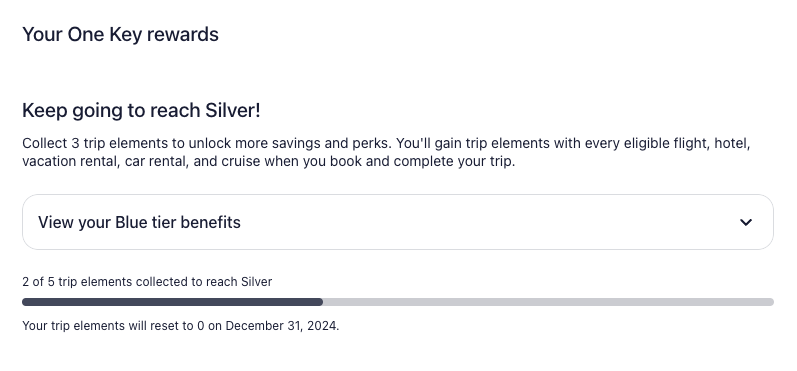Click the light gray unfilled progress bar section
The height and width of the screenshot is (371, 797).
point(548,302)
